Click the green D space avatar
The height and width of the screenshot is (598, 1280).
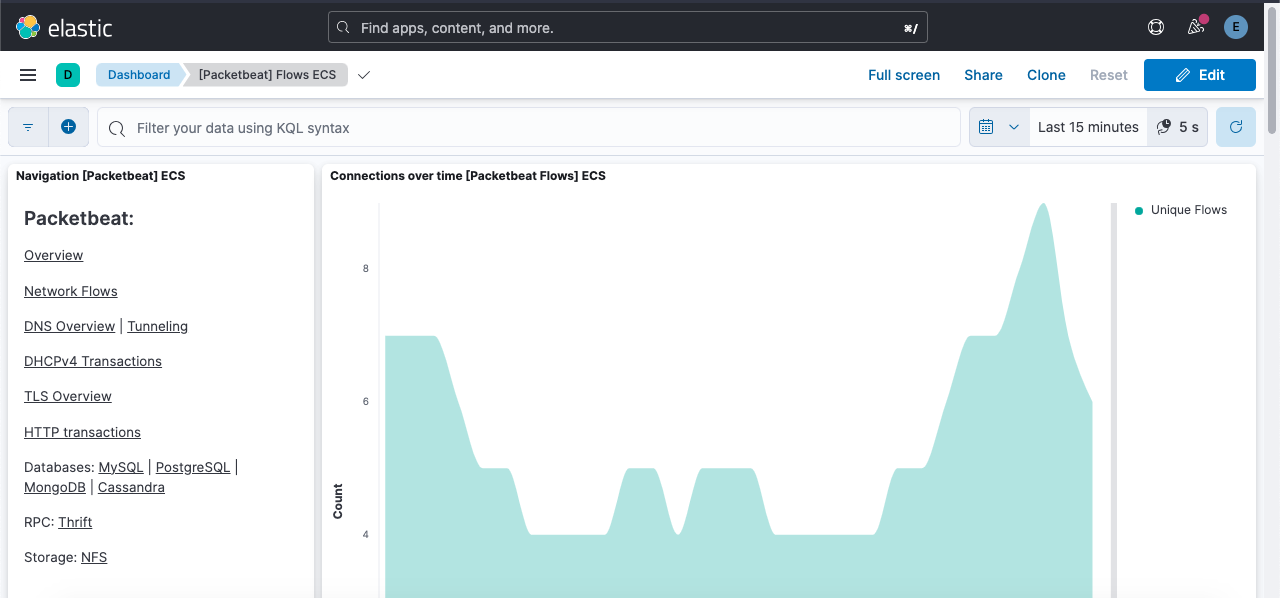click(68, 75)
